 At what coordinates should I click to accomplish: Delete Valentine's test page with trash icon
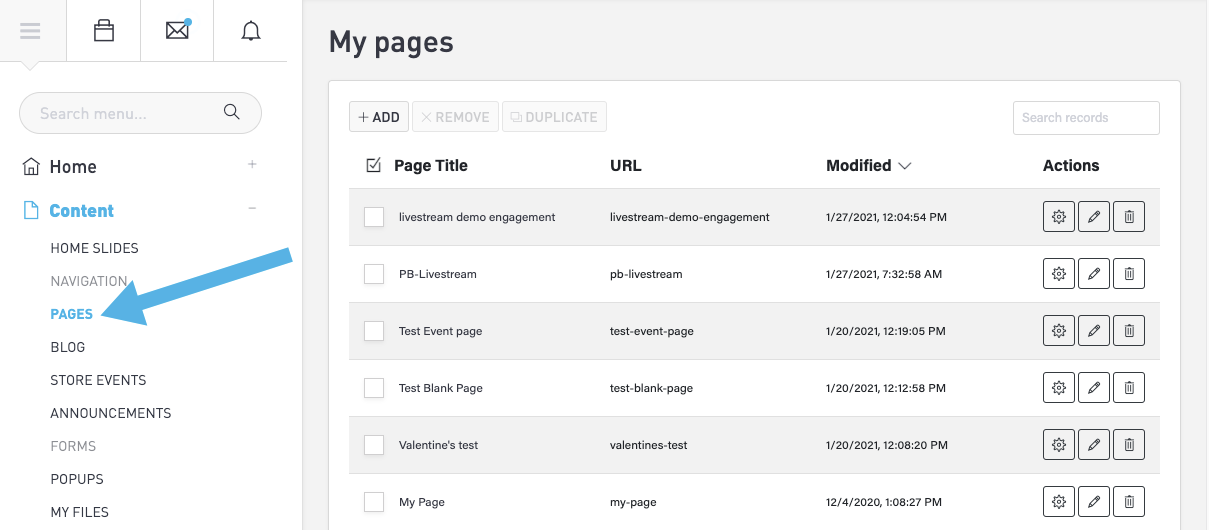coord(1129,445)
